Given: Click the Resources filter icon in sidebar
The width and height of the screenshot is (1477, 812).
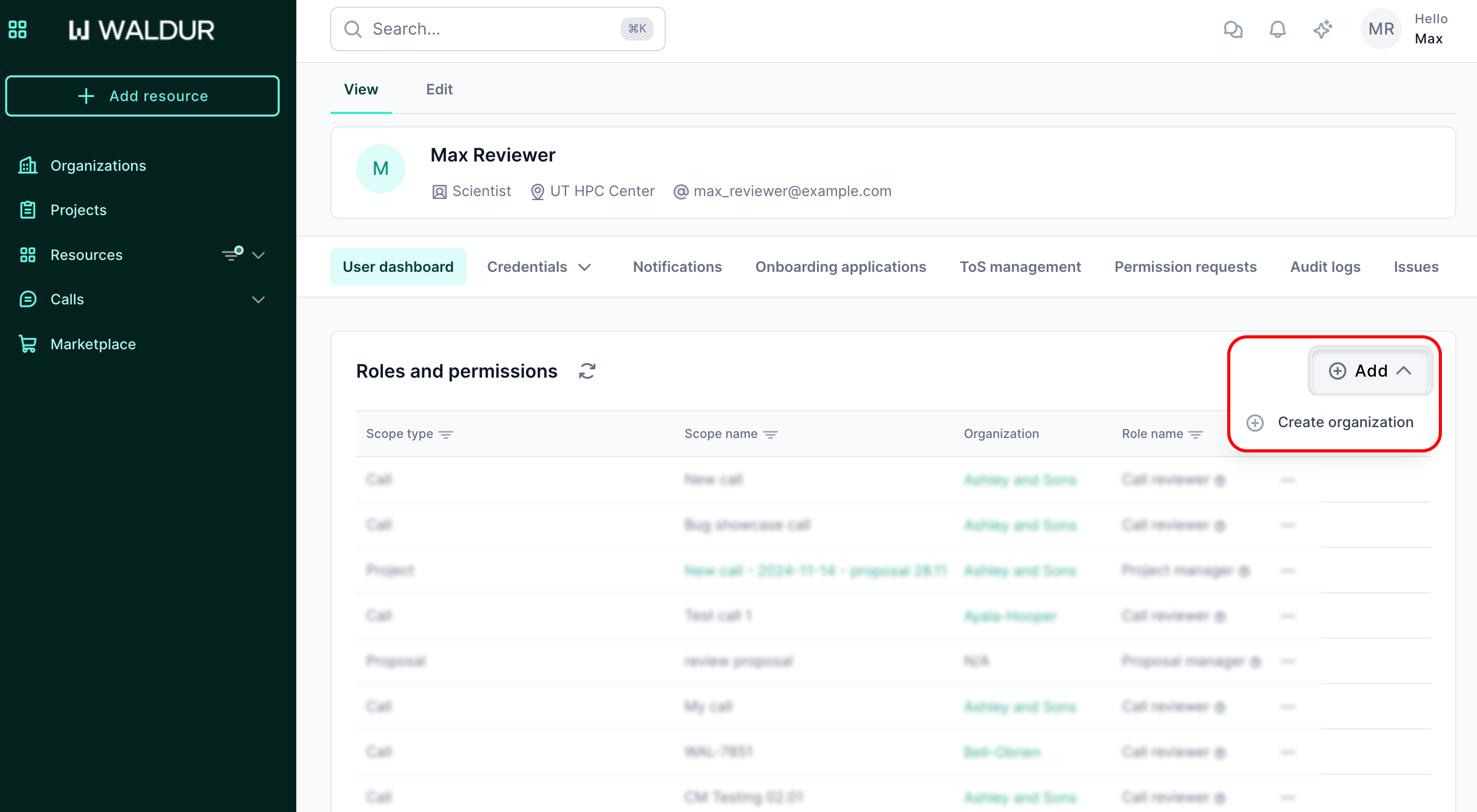Looking at the screenshot, I should click(x=232, y=254).
